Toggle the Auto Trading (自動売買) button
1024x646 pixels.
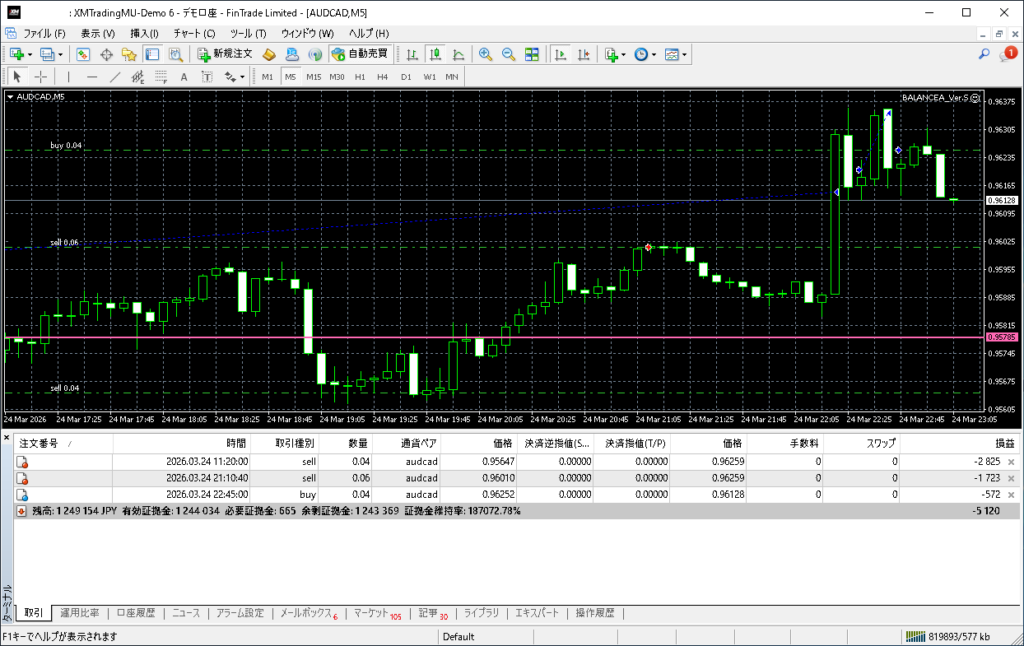point(359,54)
